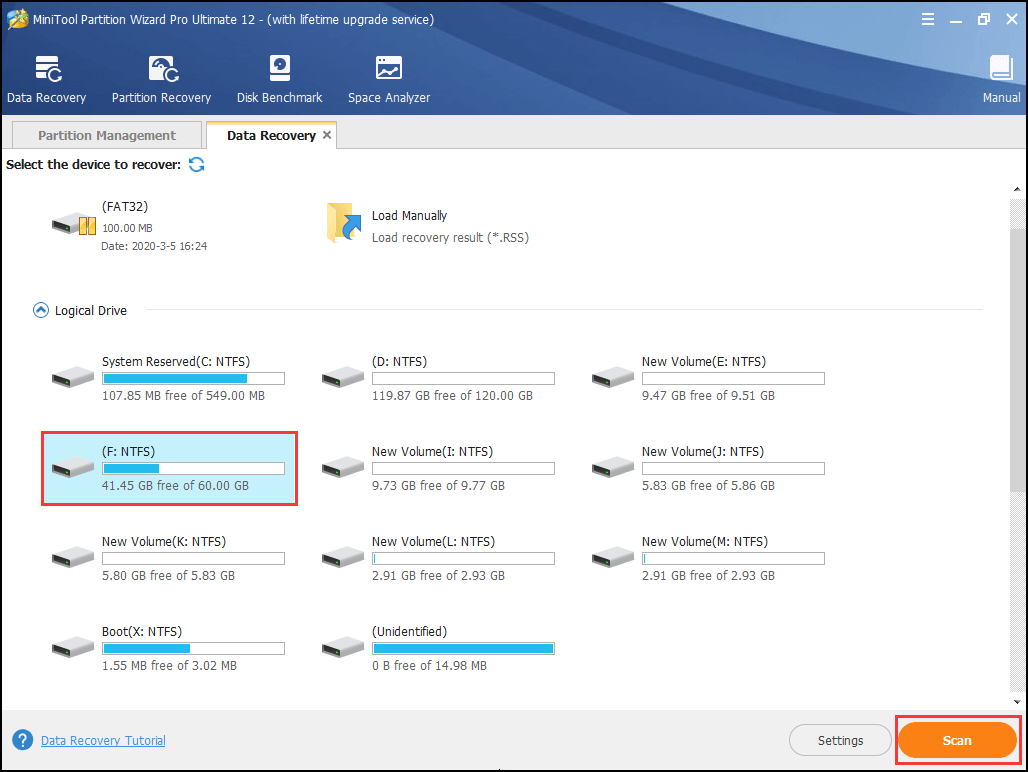Select New Volume I: NTFS drive icon
Image resolution: width=1028 pixels, height=772 pixels.
coord(343,467)
